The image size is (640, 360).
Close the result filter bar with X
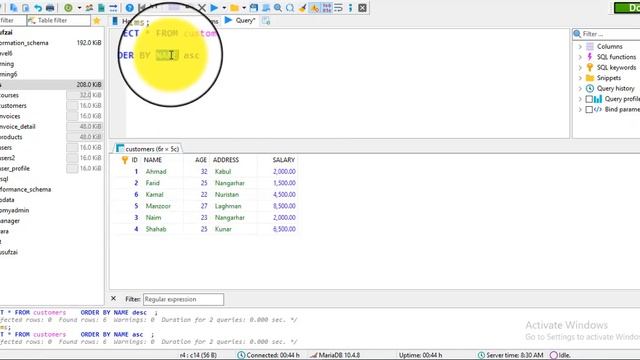tap(113, 299)
